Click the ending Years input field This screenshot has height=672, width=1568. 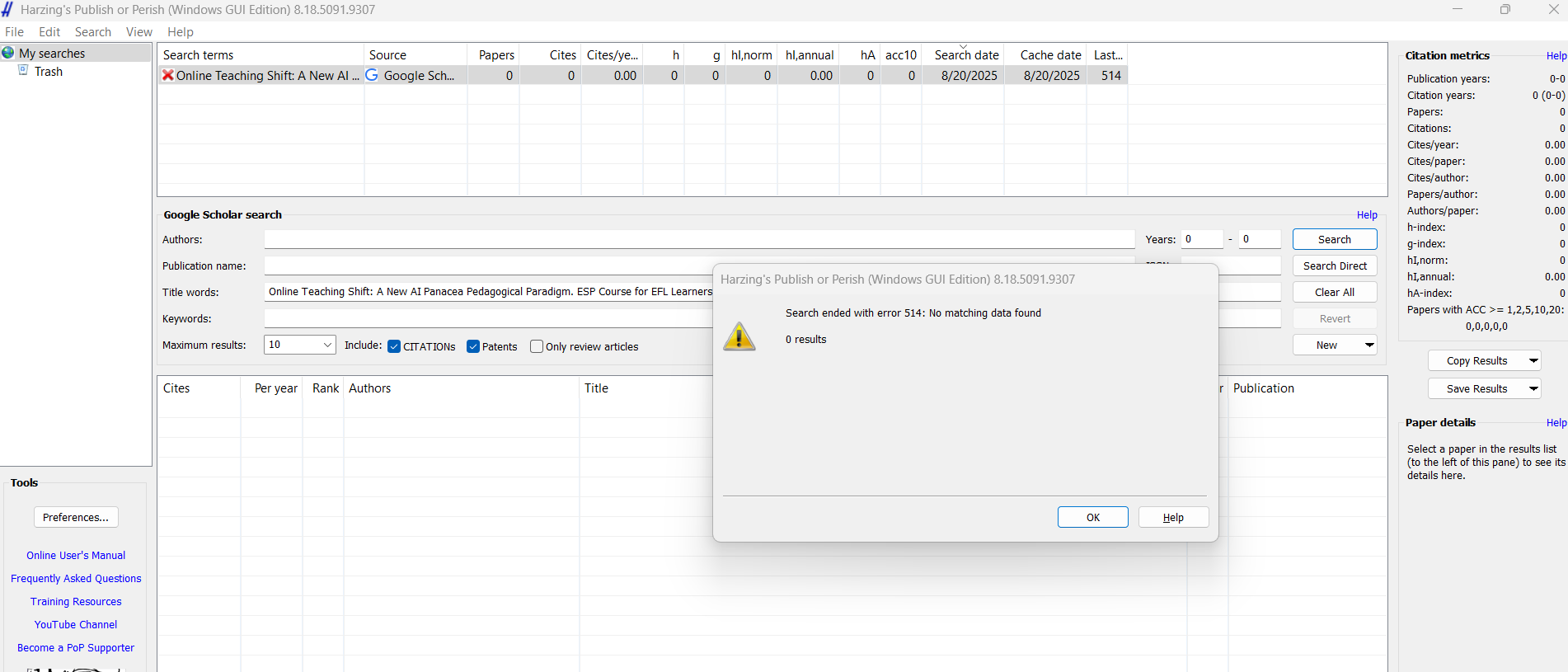coord(1260,239)
